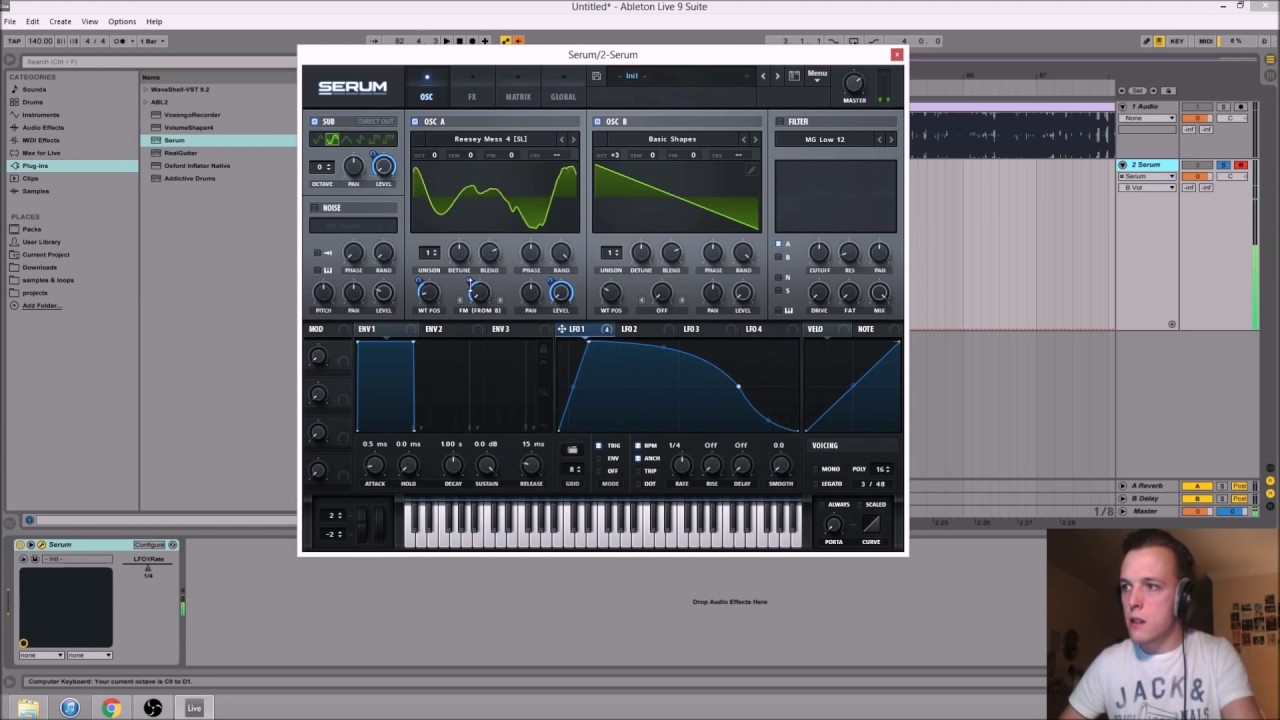Image resolution: width=1280 pixels, height=720 pixels.
Task: Open the Create menu in Ableton
Action: point(60,21)
